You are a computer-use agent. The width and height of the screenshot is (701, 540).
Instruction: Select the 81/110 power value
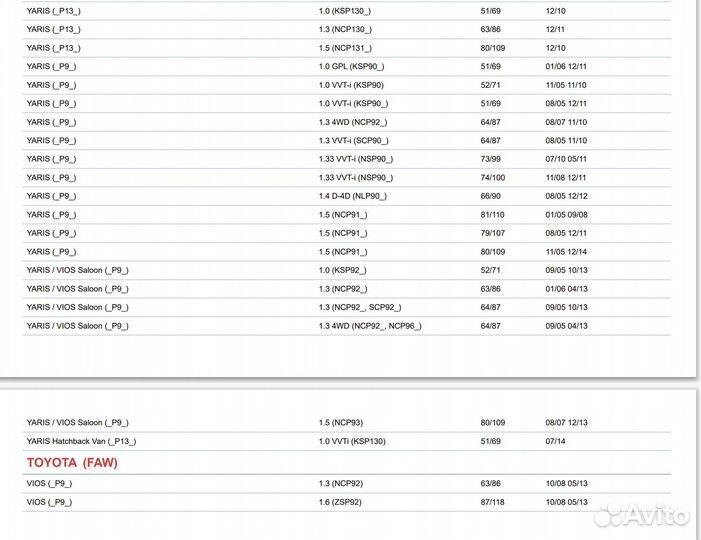(492, 214)
